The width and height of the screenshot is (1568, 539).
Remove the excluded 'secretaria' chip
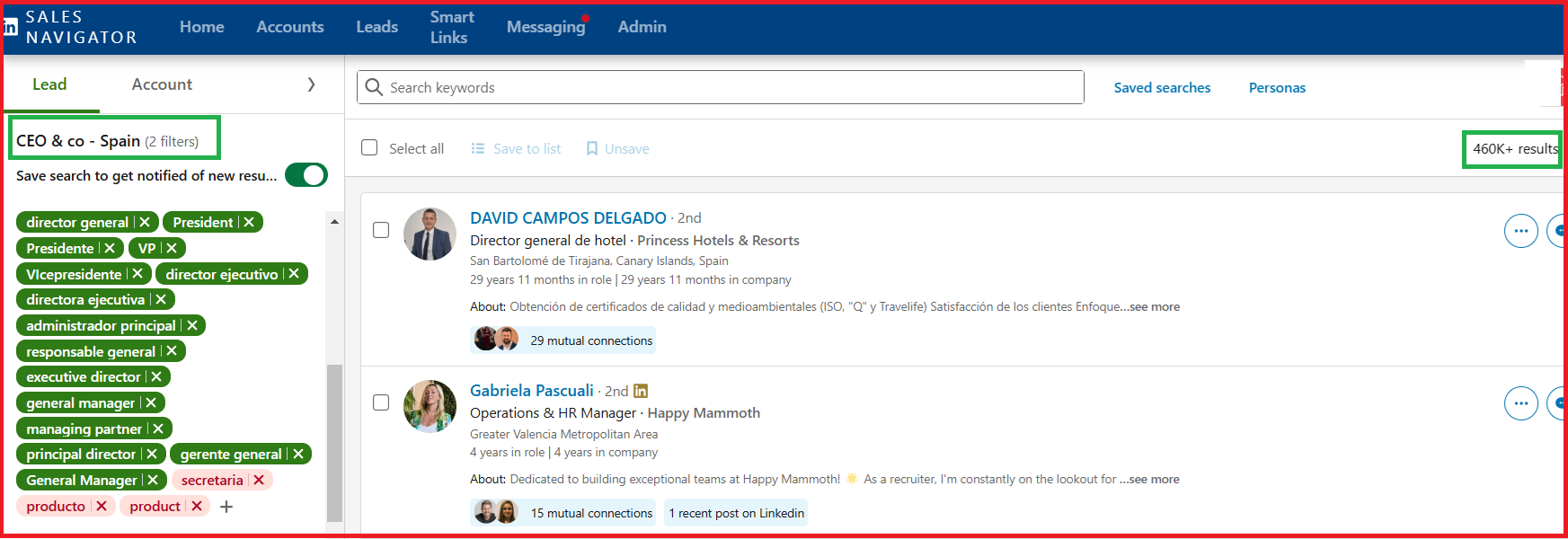point(259,480)
